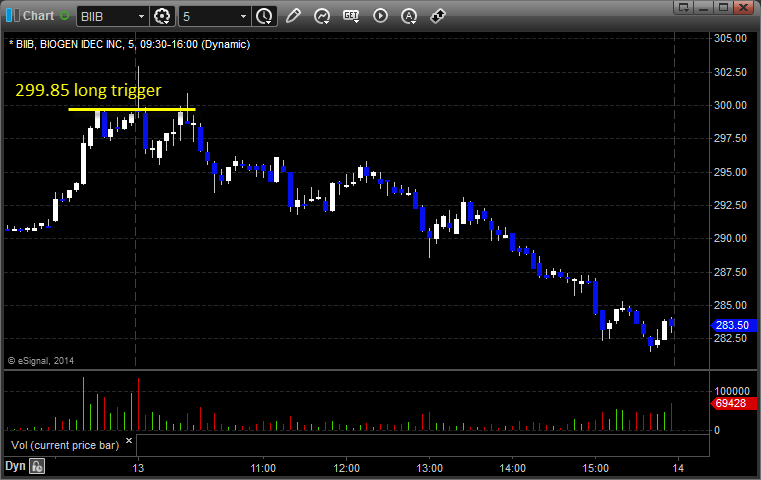
Task: Minimize the Chart window
Action: click(704, 7)
